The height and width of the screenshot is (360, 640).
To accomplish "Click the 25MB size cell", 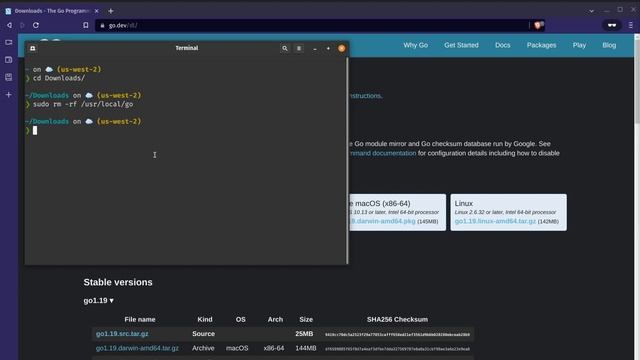I will 304,334.
